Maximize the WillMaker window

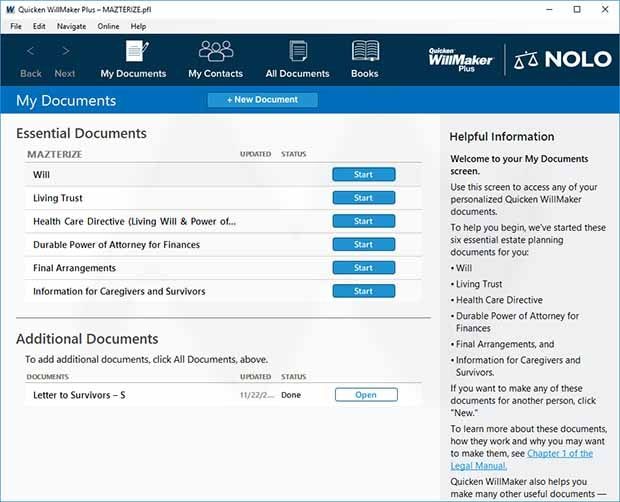coord(577,9)
